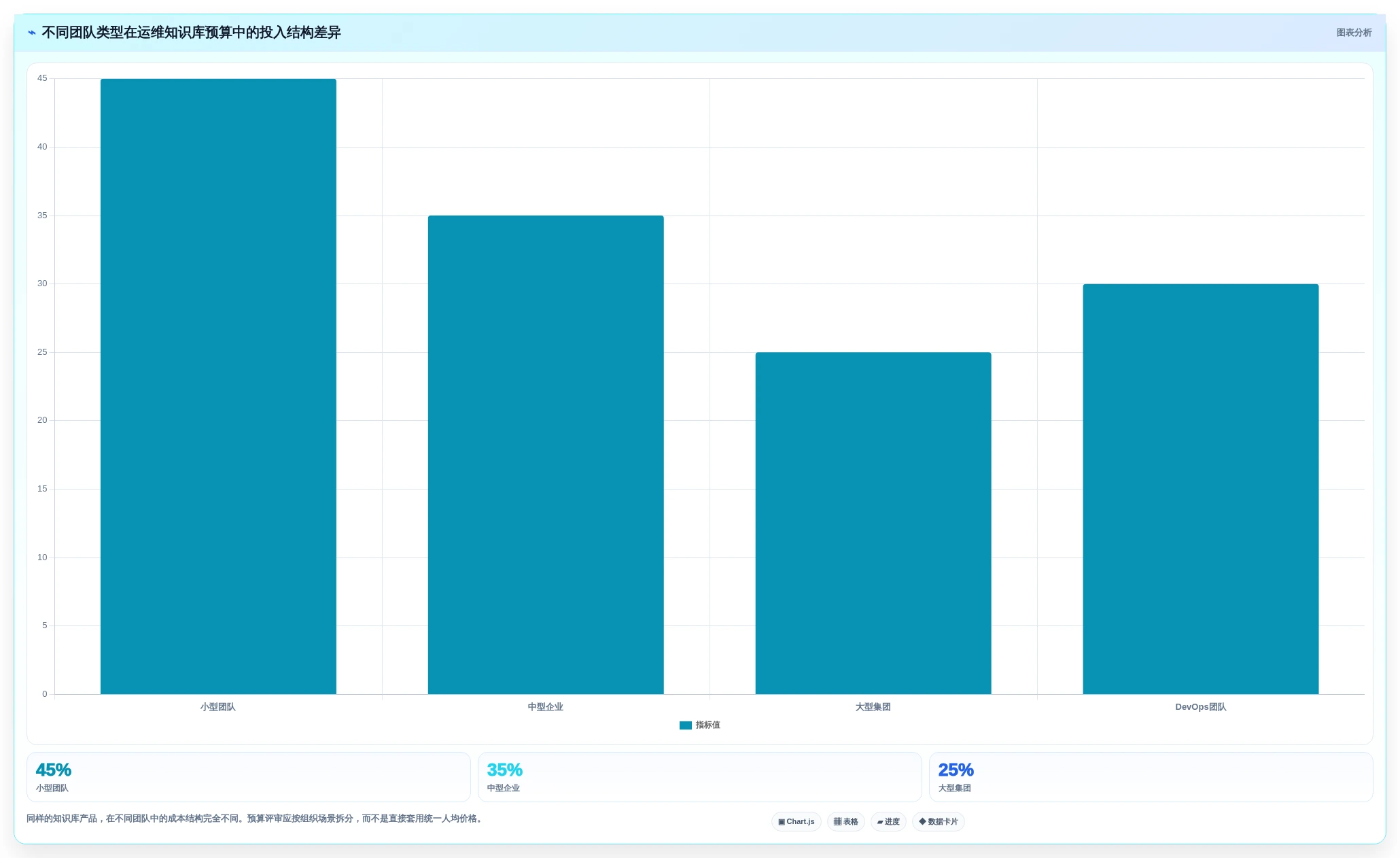Image resolution: width=1400 pixels, height=858 pixels.
Task: Click the 25% value on 大型集团 card
Action: point(956,770)
